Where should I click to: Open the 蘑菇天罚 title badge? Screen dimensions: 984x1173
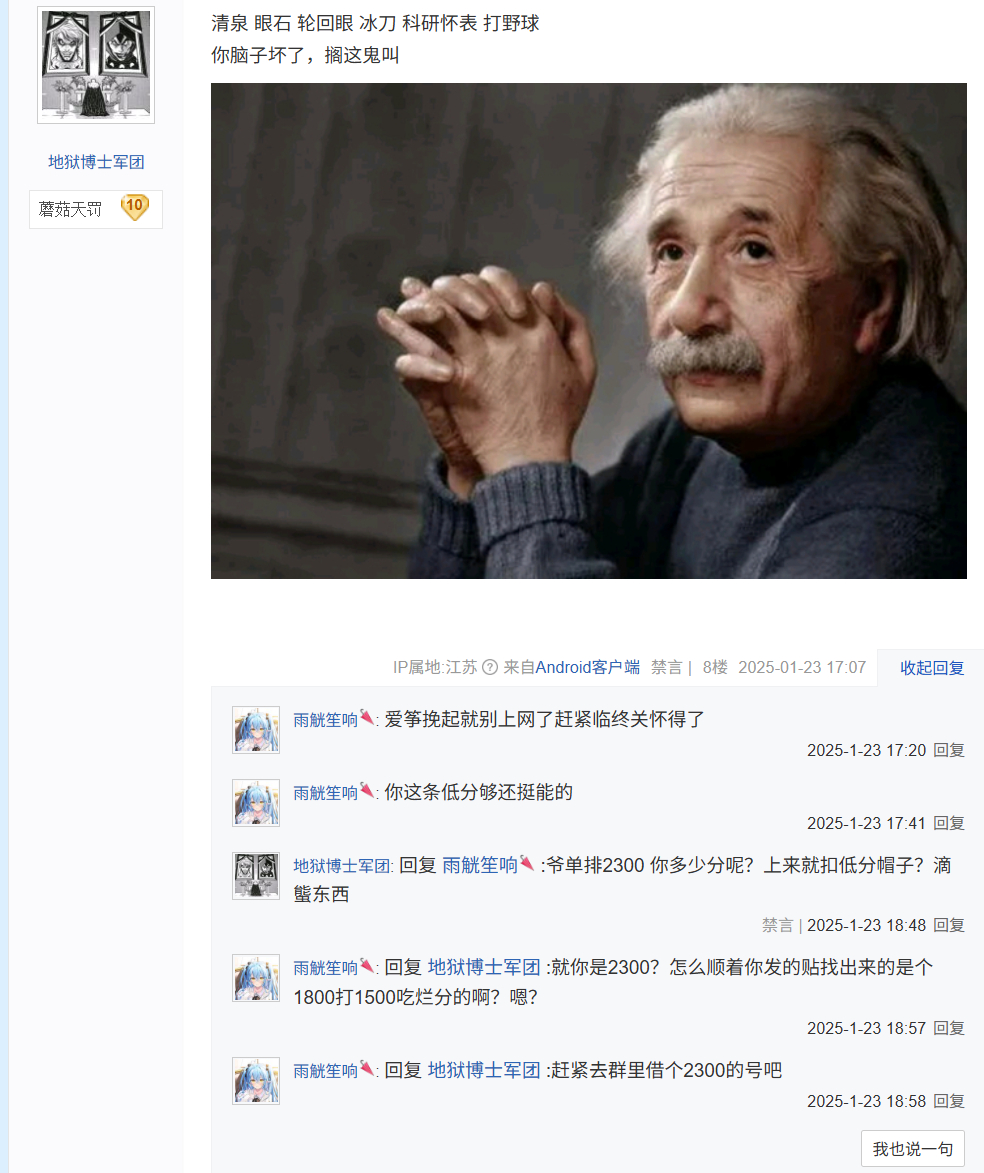click(x=70, y=209)
